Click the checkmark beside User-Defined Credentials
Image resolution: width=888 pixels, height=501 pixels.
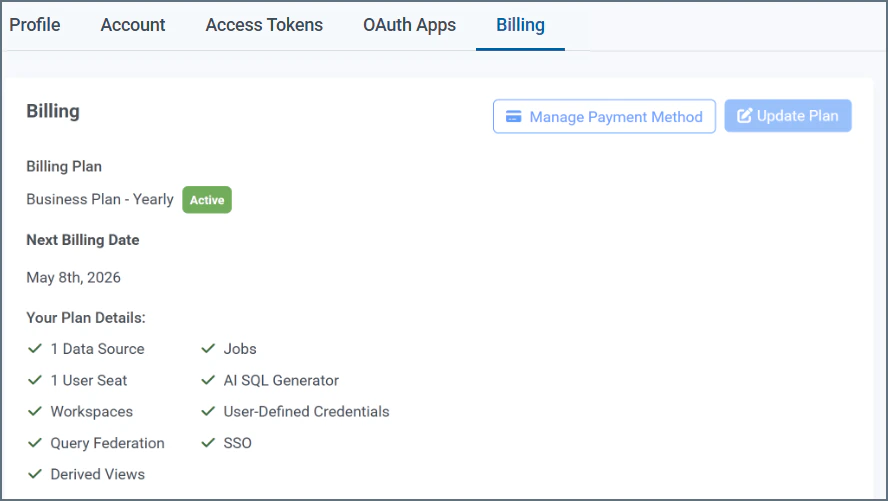(x=208, y=411)
